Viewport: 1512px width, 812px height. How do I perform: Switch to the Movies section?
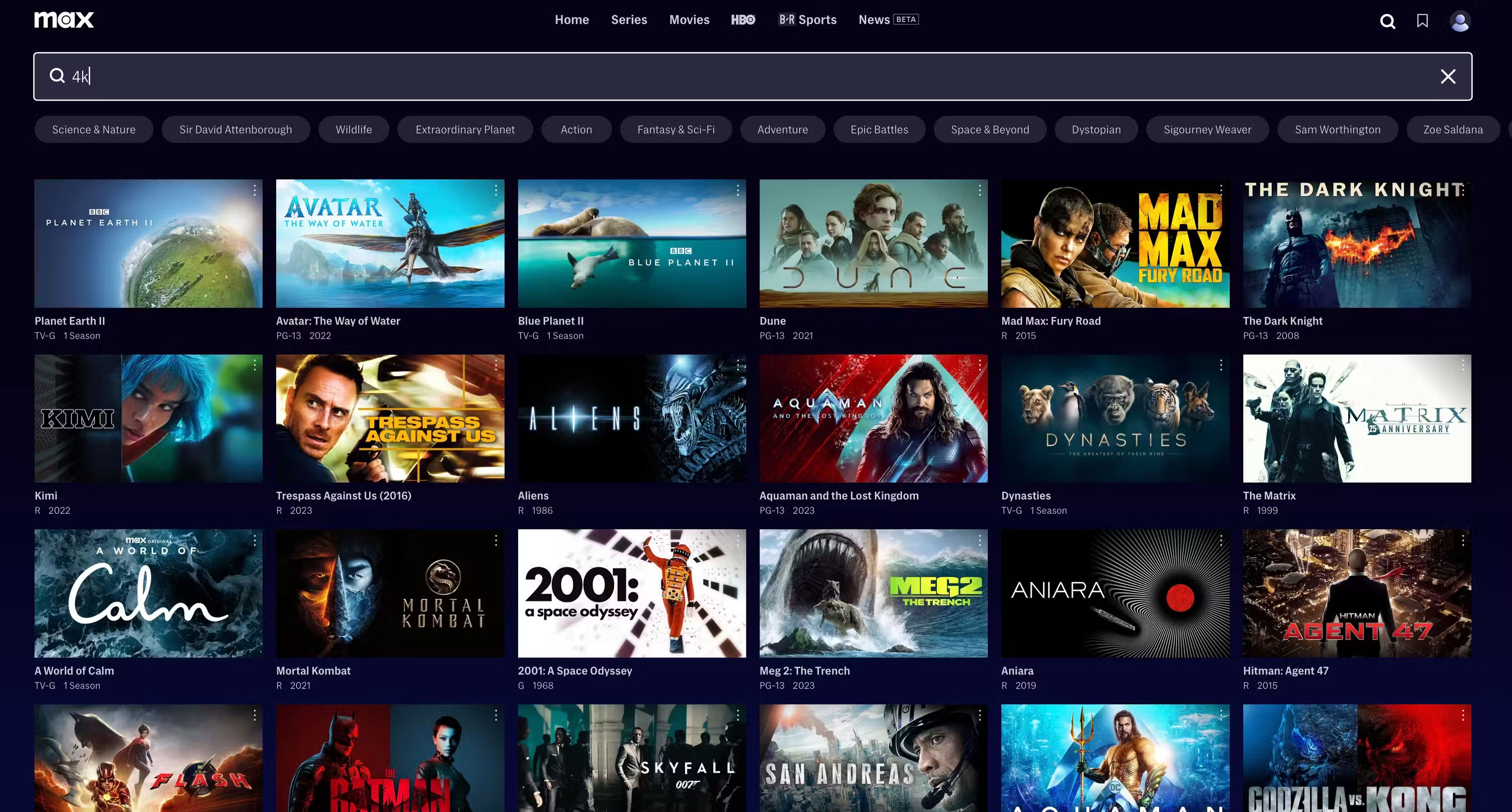coord(689,19)
